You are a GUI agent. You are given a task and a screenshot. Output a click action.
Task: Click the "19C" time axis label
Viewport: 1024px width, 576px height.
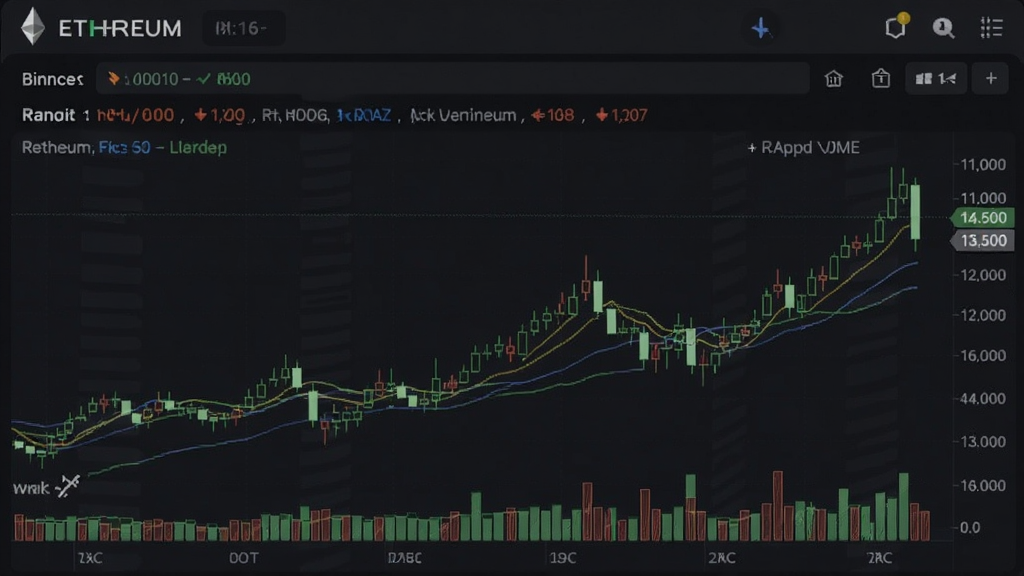pos(563,558)
